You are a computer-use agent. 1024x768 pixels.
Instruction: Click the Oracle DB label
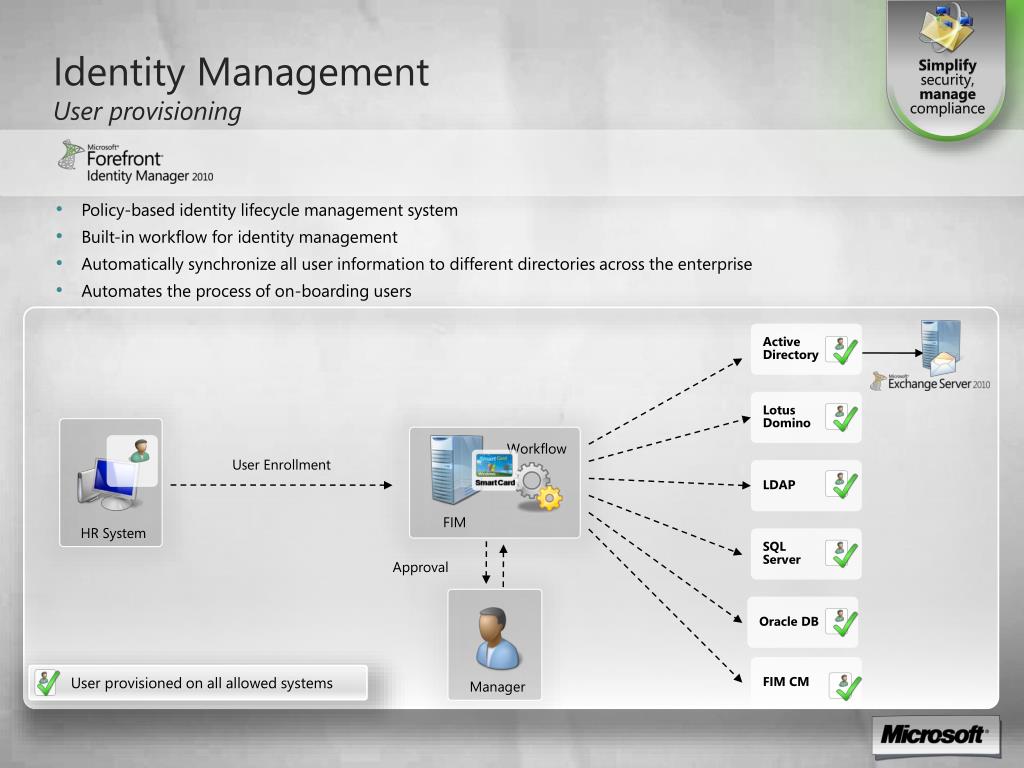pyautogui.click(x=788, y=621)
